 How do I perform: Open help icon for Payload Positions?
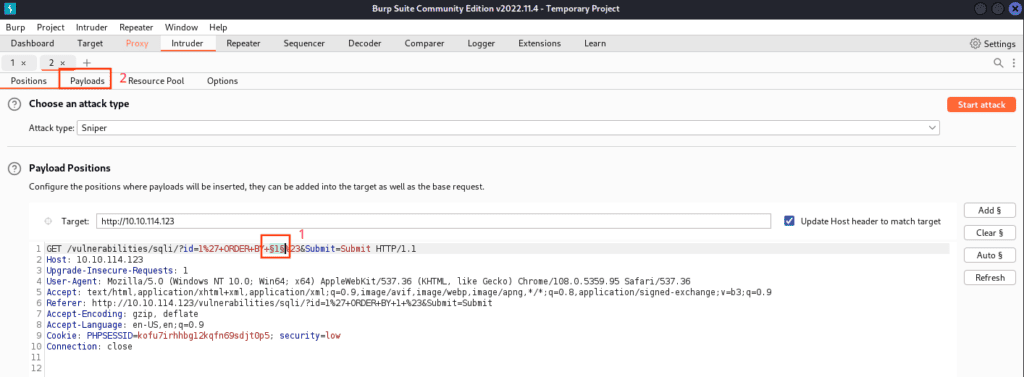[x=13, y=169]
